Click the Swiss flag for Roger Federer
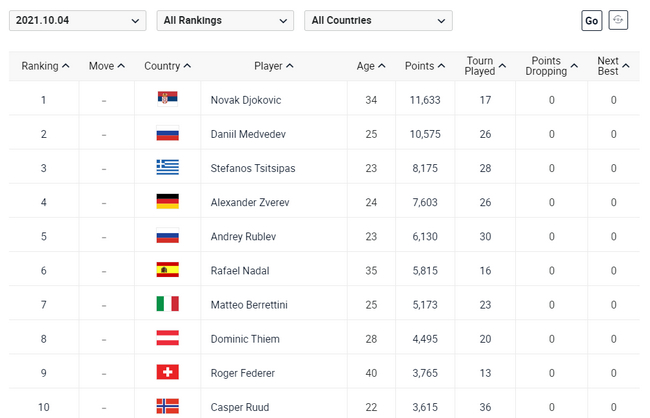 click(167, 372)
